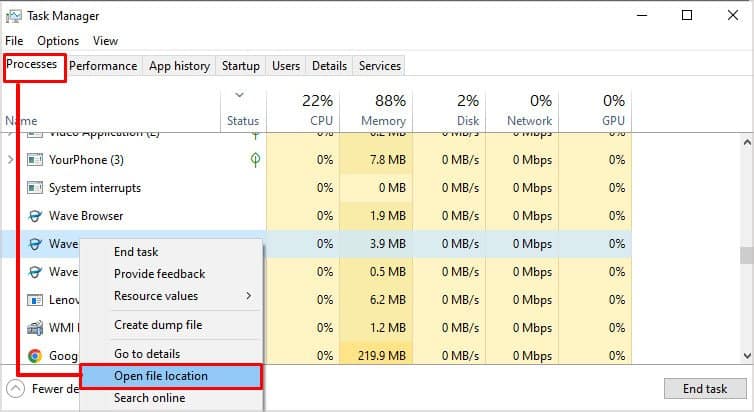Sort by the GPU column header
This screenshot has height=412, width=754.
[x=595, y=111]
